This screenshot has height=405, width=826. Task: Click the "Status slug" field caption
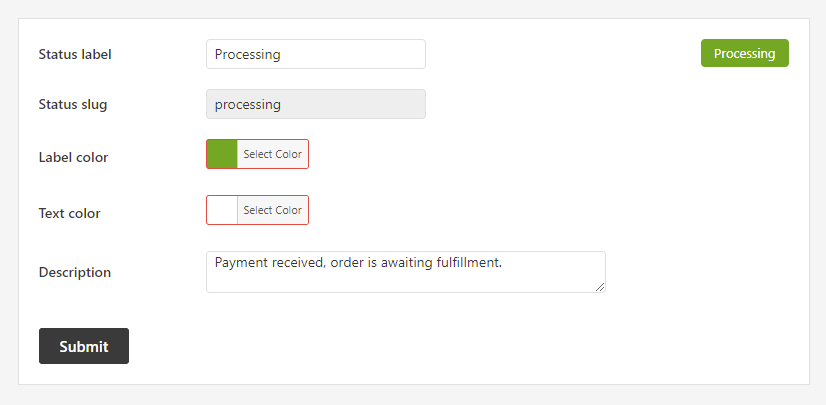point(73,104)
